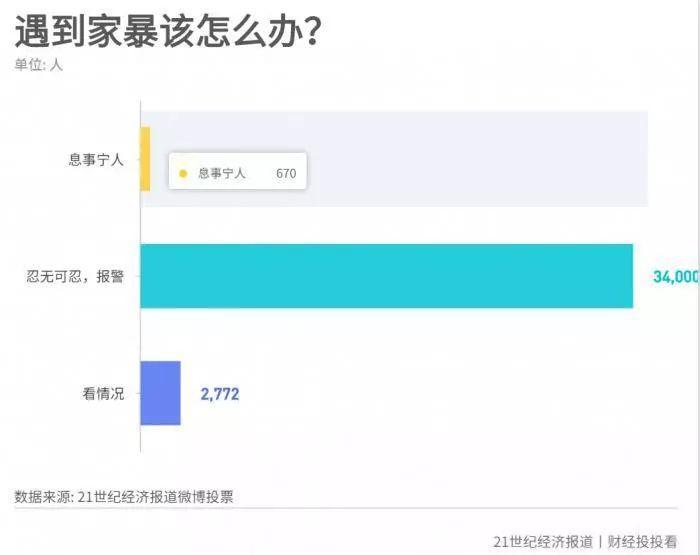Screen dimensions: 700x555
Task: Click the 21世纪经济报道 footer text
Action: click(543, 542)
